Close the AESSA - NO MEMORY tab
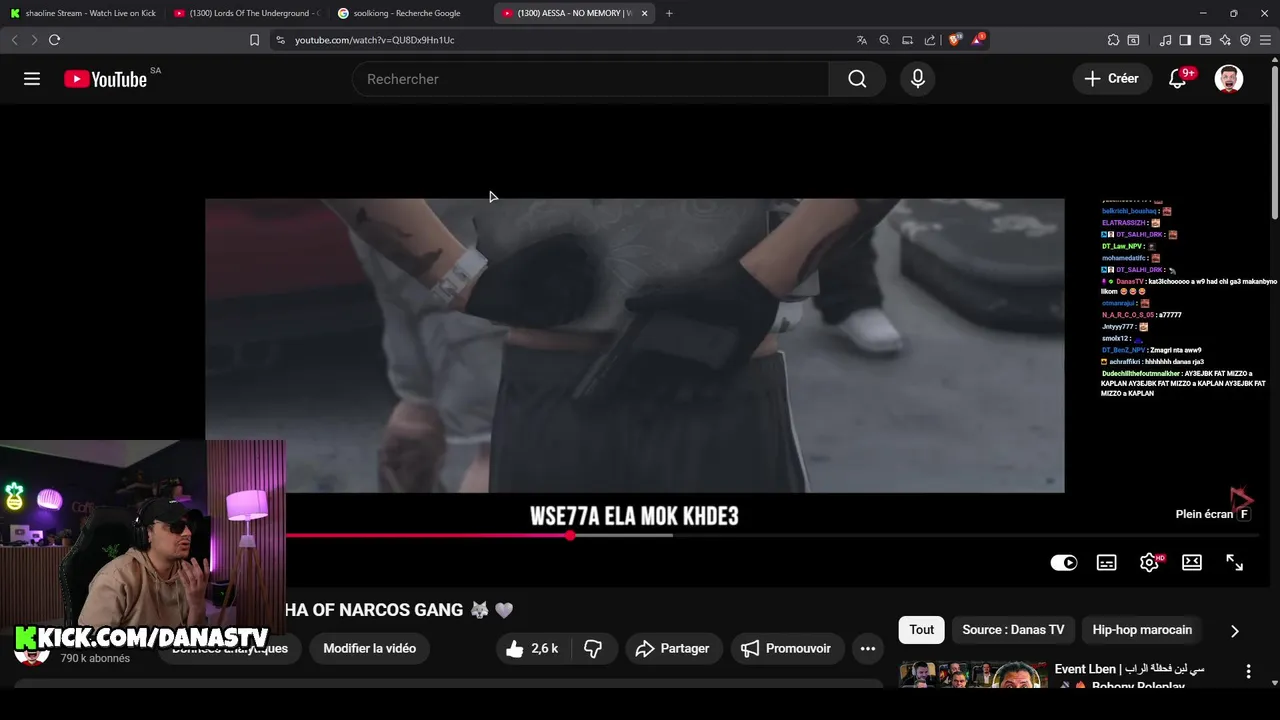 click(644, 13)
